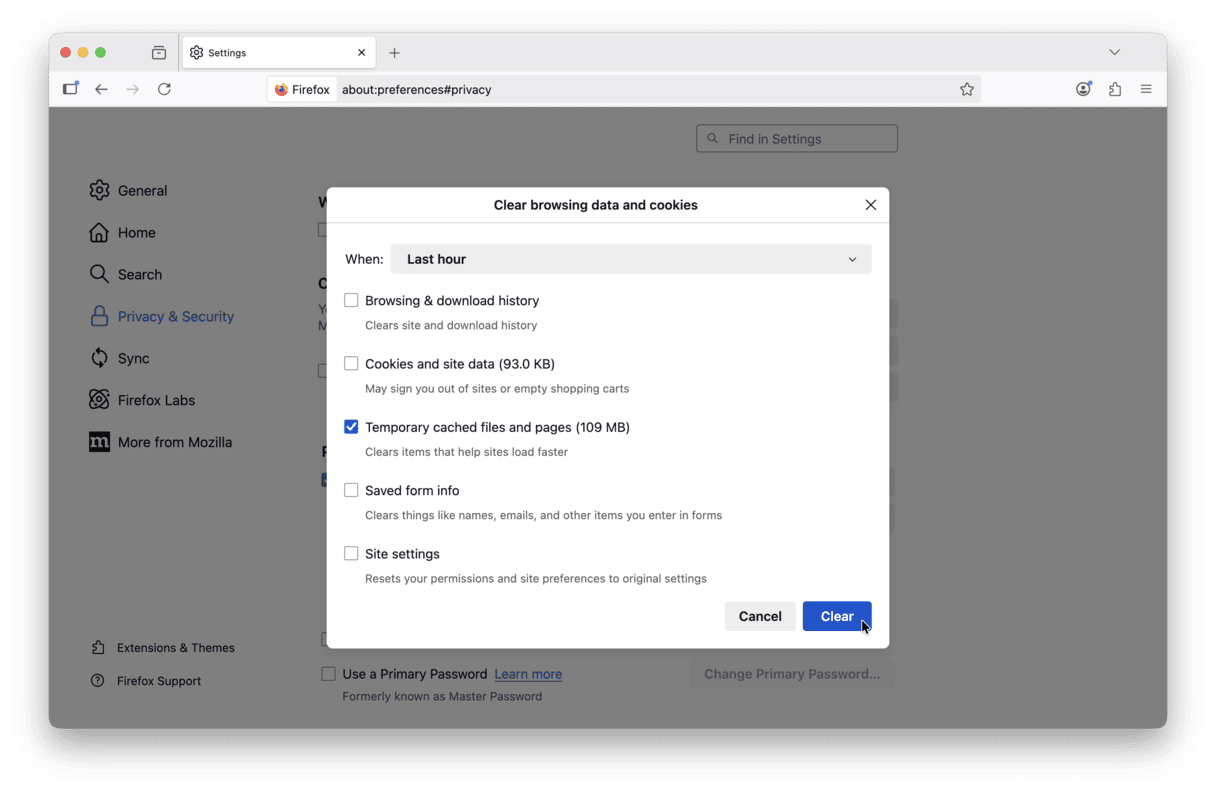Open the hamburger application menu

[1146, 88]
